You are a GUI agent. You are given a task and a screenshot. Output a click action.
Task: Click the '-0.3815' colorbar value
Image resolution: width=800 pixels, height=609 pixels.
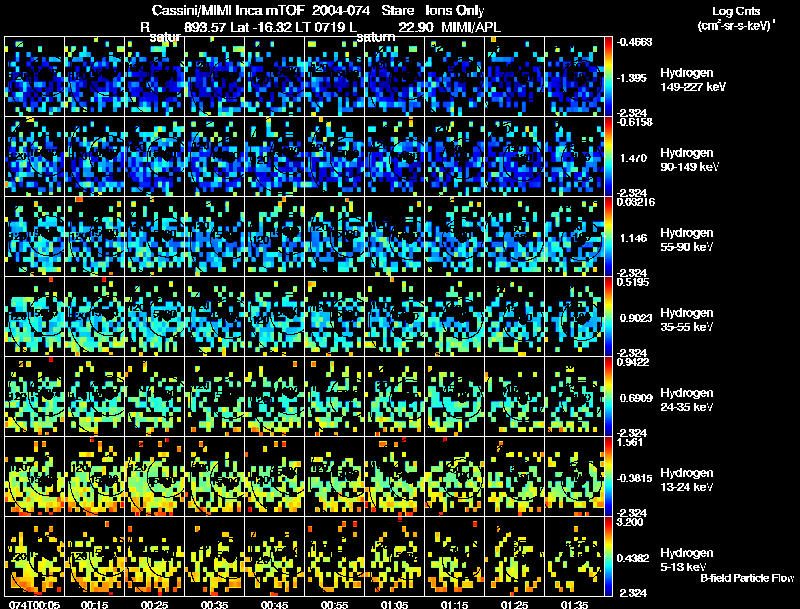coord(636,478)
